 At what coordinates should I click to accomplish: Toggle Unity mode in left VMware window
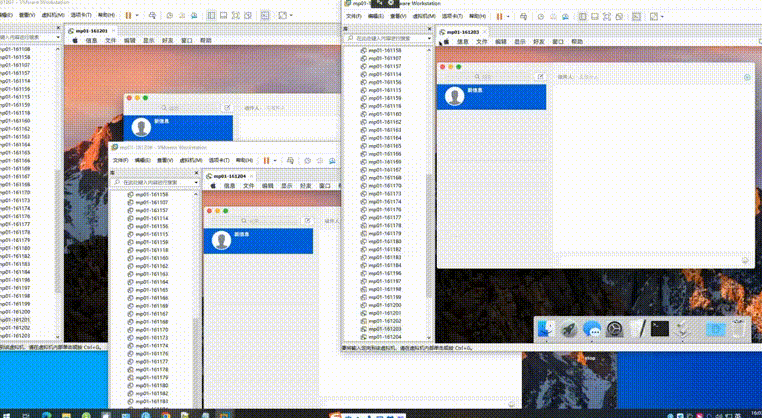(x=248, y=16)
